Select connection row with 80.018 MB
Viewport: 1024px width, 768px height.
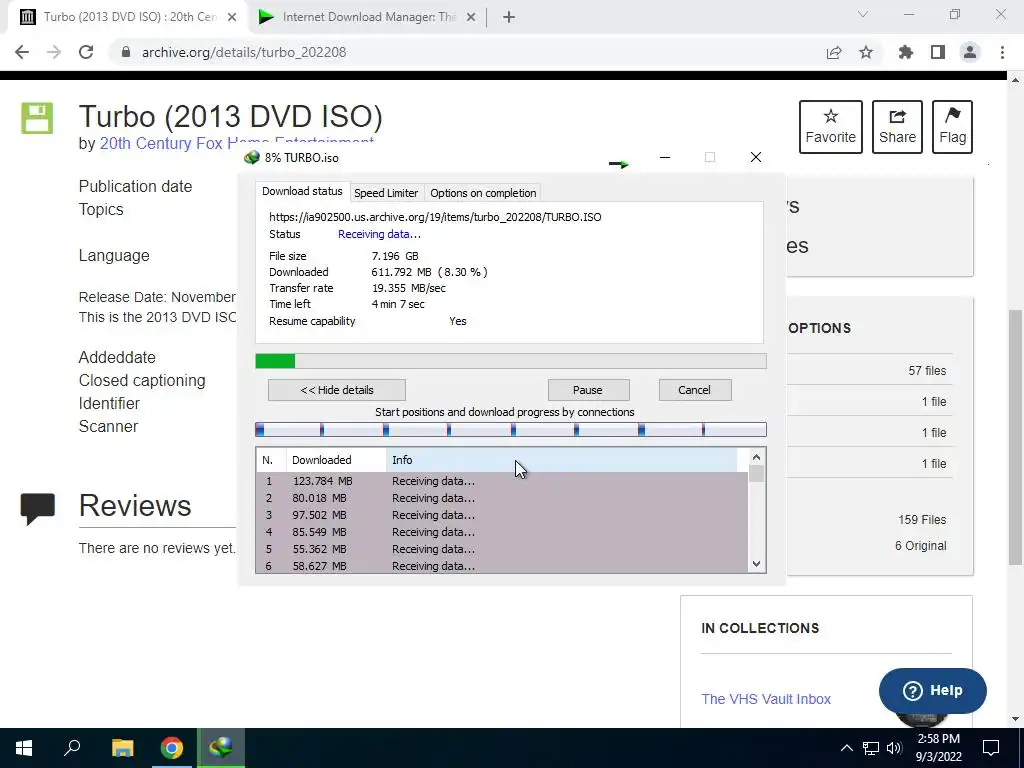click(502, 498)
